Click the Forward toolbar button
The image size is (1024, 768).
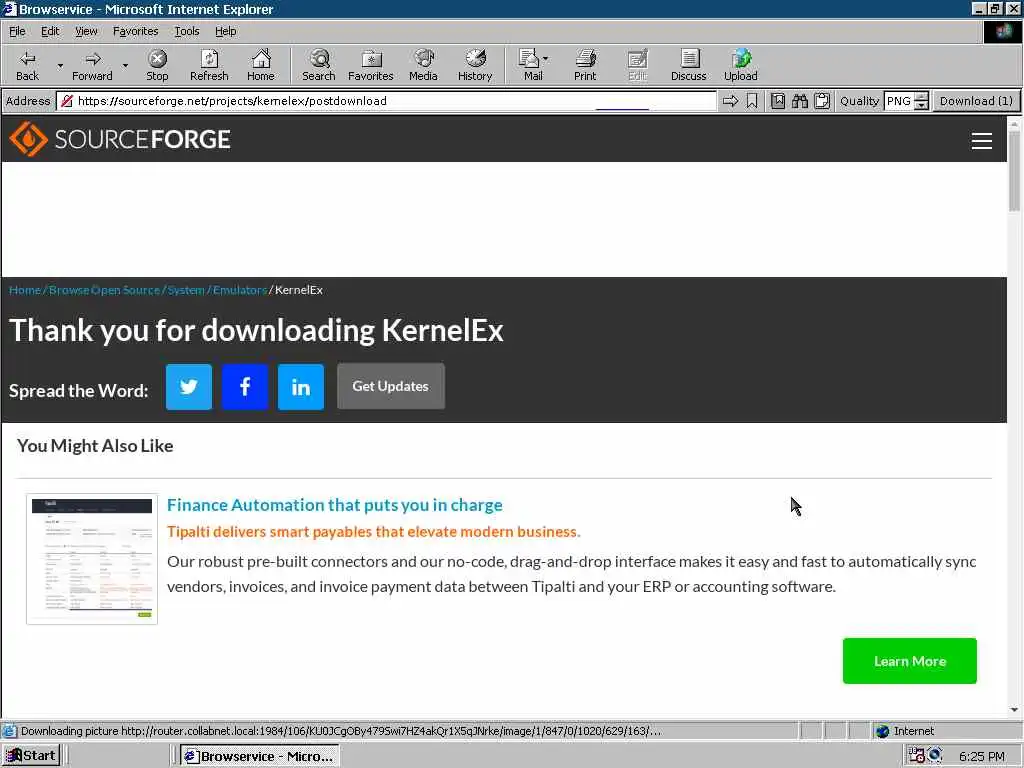click(92, 65)
